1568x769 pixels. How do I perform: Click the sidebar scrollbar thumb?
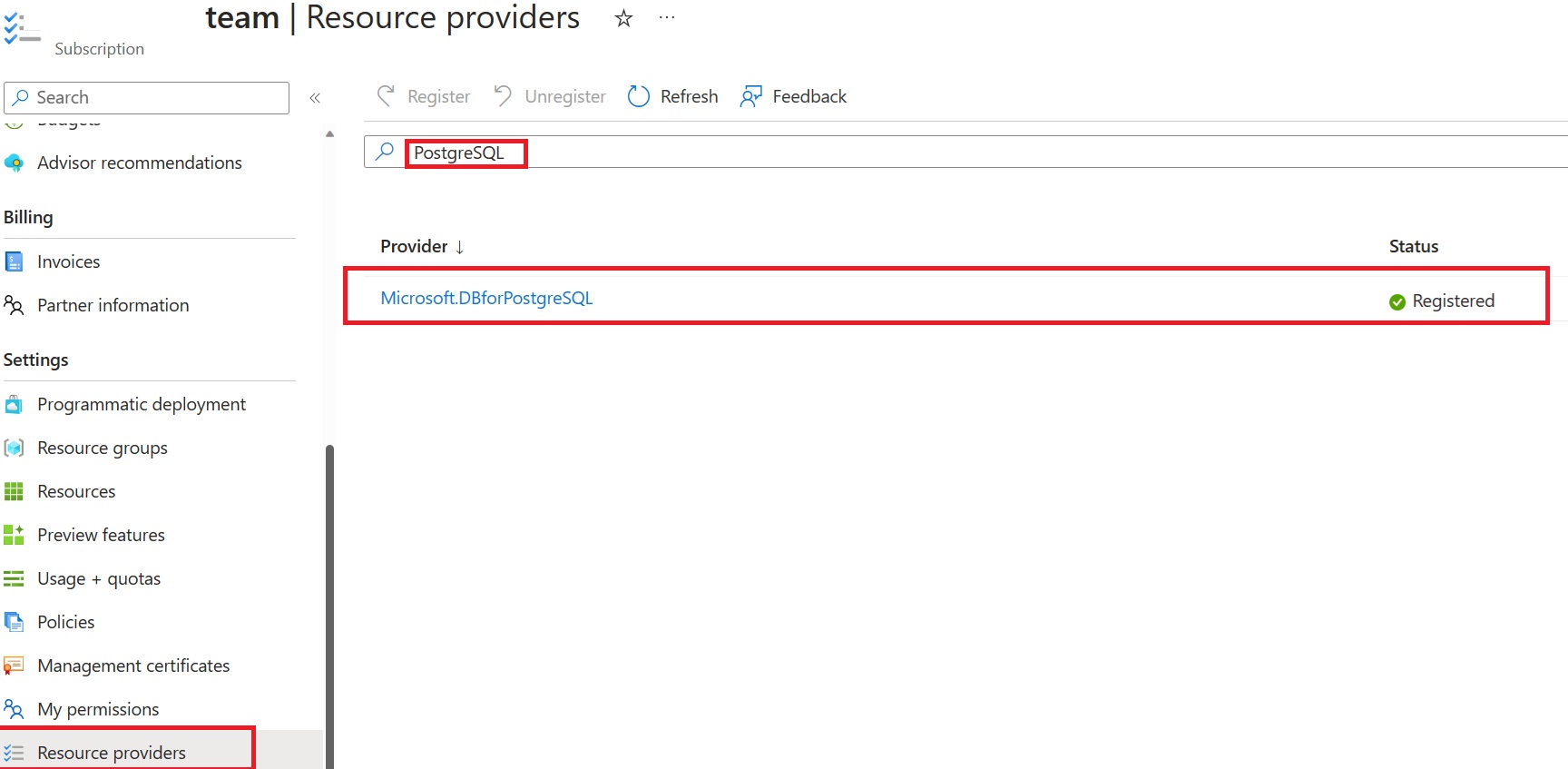coord(329,606)
